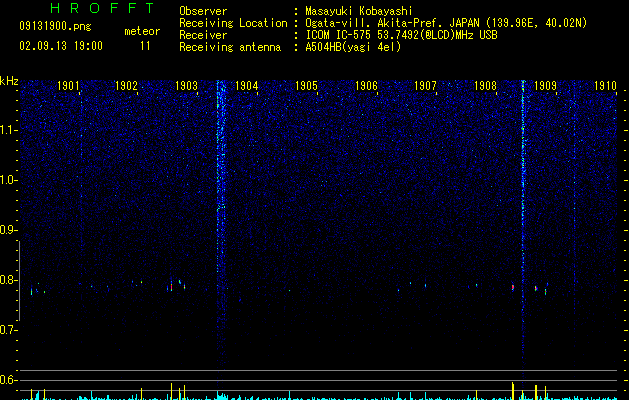Click the 1907 time marker
This screenshot has width=629, height=400.
tap(425, 86)
